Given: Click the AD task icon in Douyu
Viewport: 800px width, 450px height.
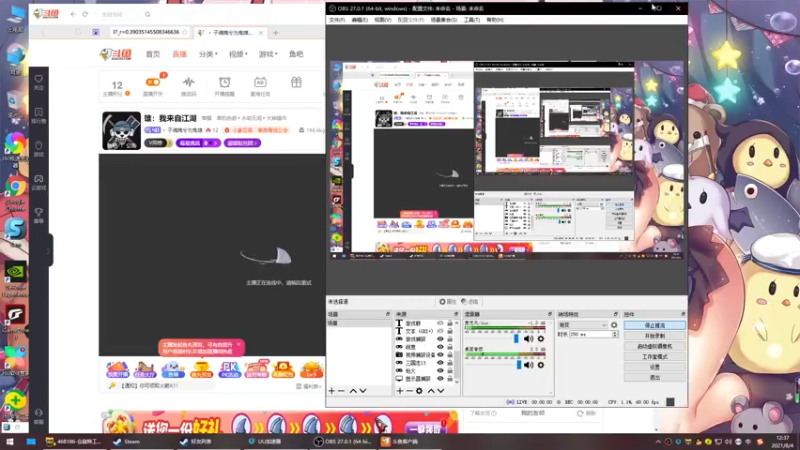Looking at the screenshot, I should tap(260, 82).
